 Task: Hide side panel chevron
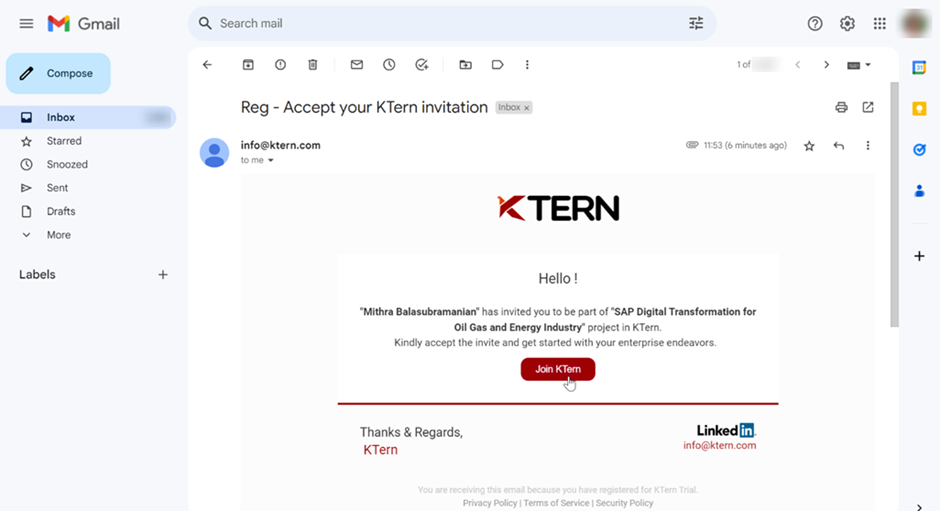coord(919,507)
